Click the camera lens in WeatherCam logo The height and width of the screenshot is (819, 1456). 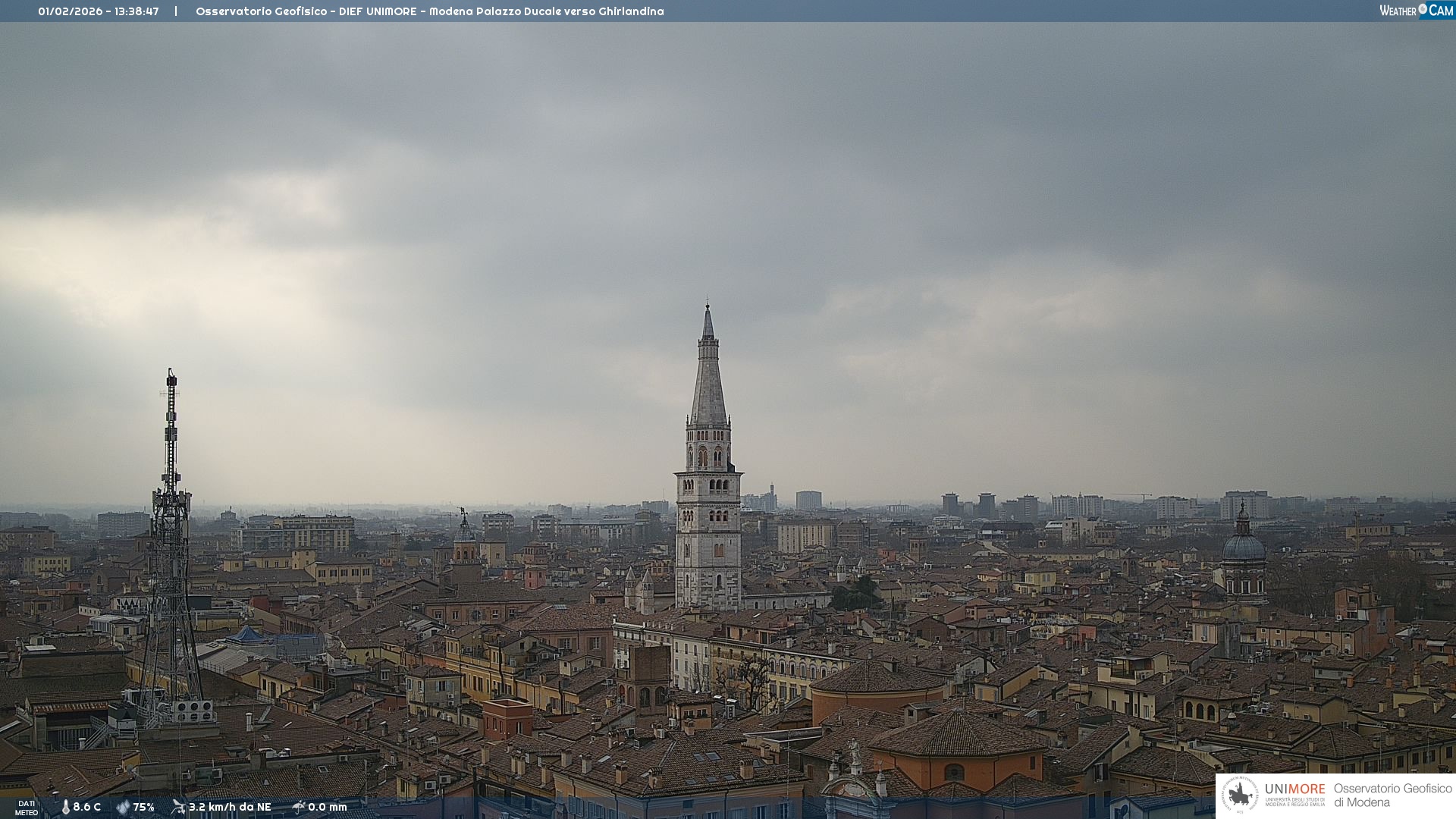[x=1423, y=9]
